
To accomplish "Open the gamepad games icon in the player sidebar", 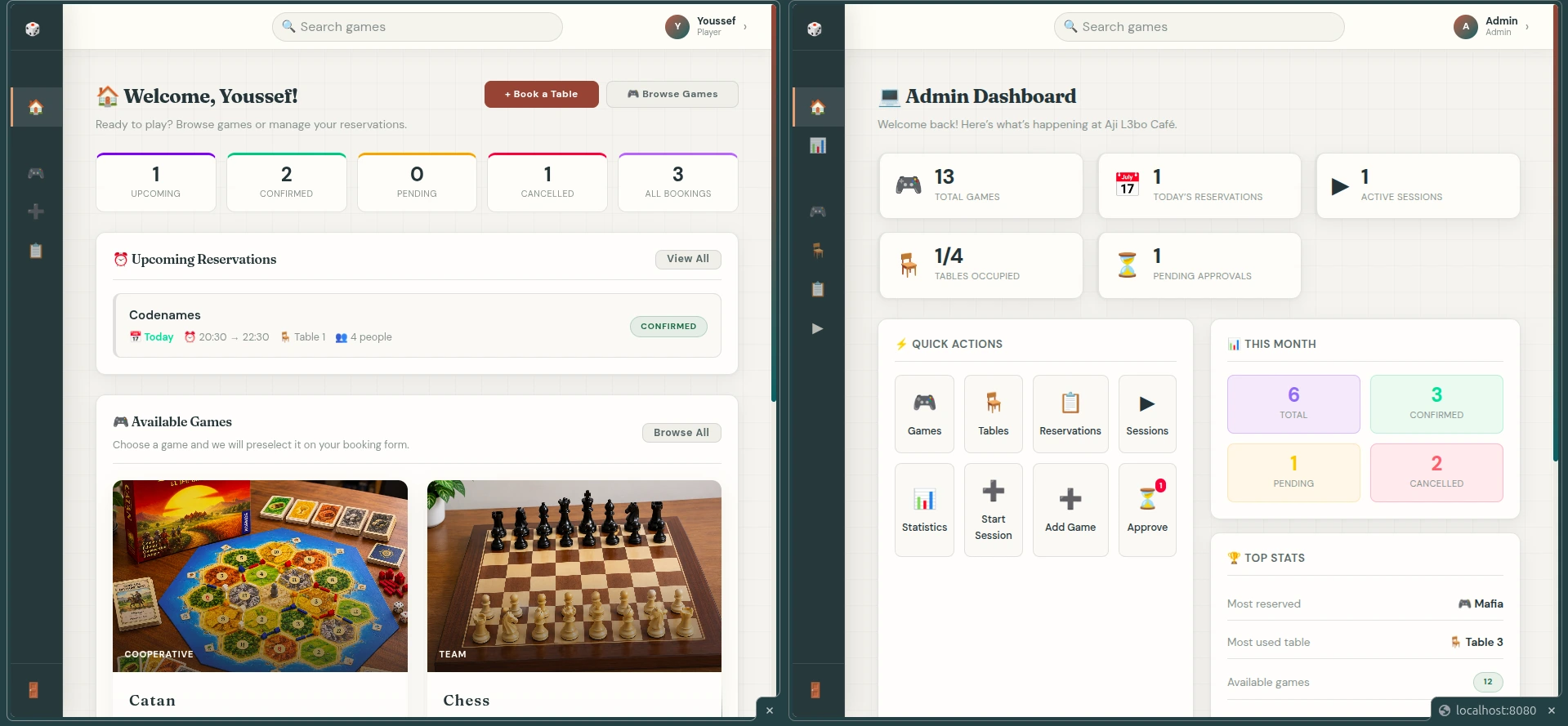I will coord(36,173).
